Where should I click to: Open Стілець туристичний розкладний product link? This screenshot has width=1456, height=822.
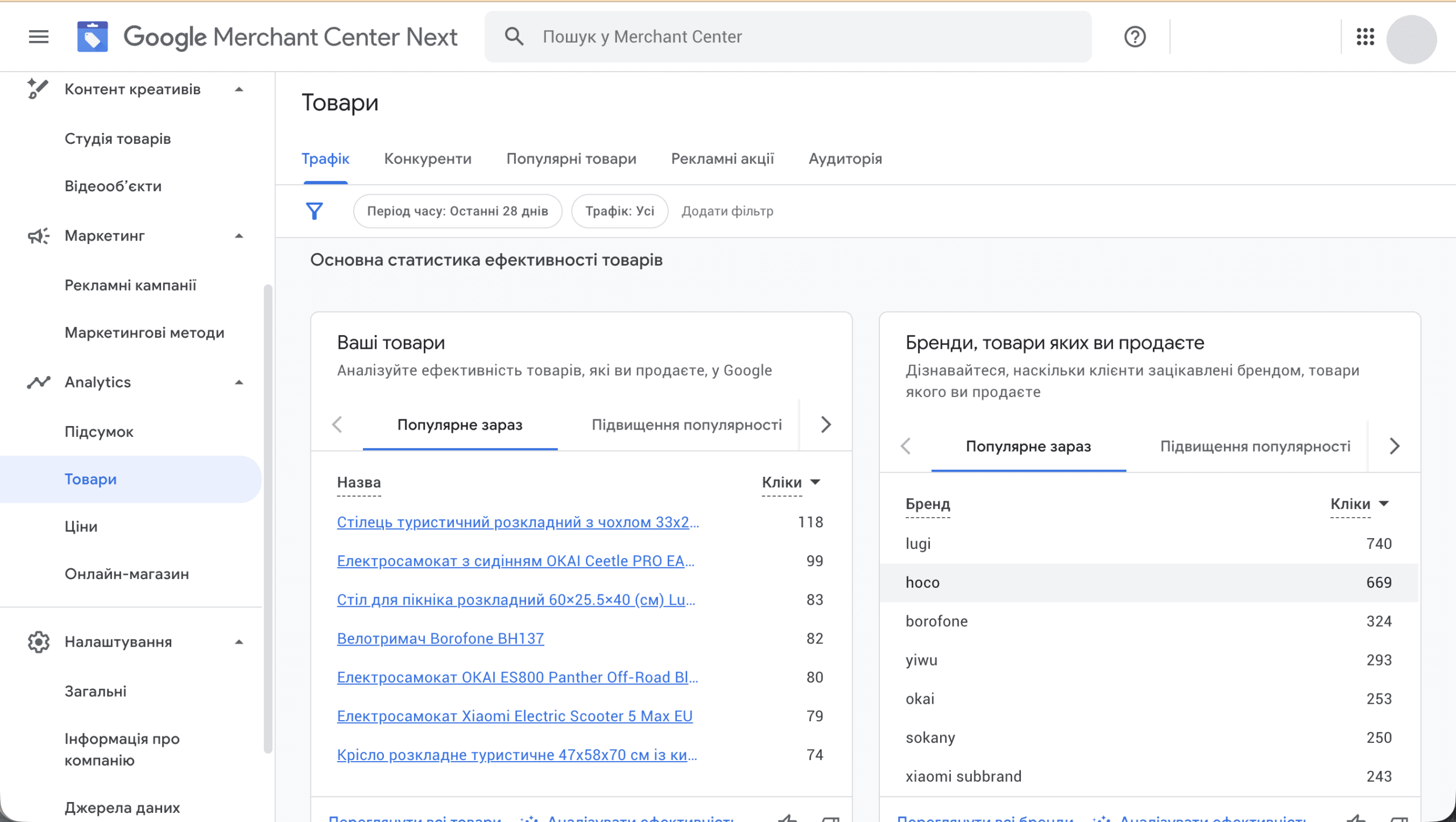[518, 522]
